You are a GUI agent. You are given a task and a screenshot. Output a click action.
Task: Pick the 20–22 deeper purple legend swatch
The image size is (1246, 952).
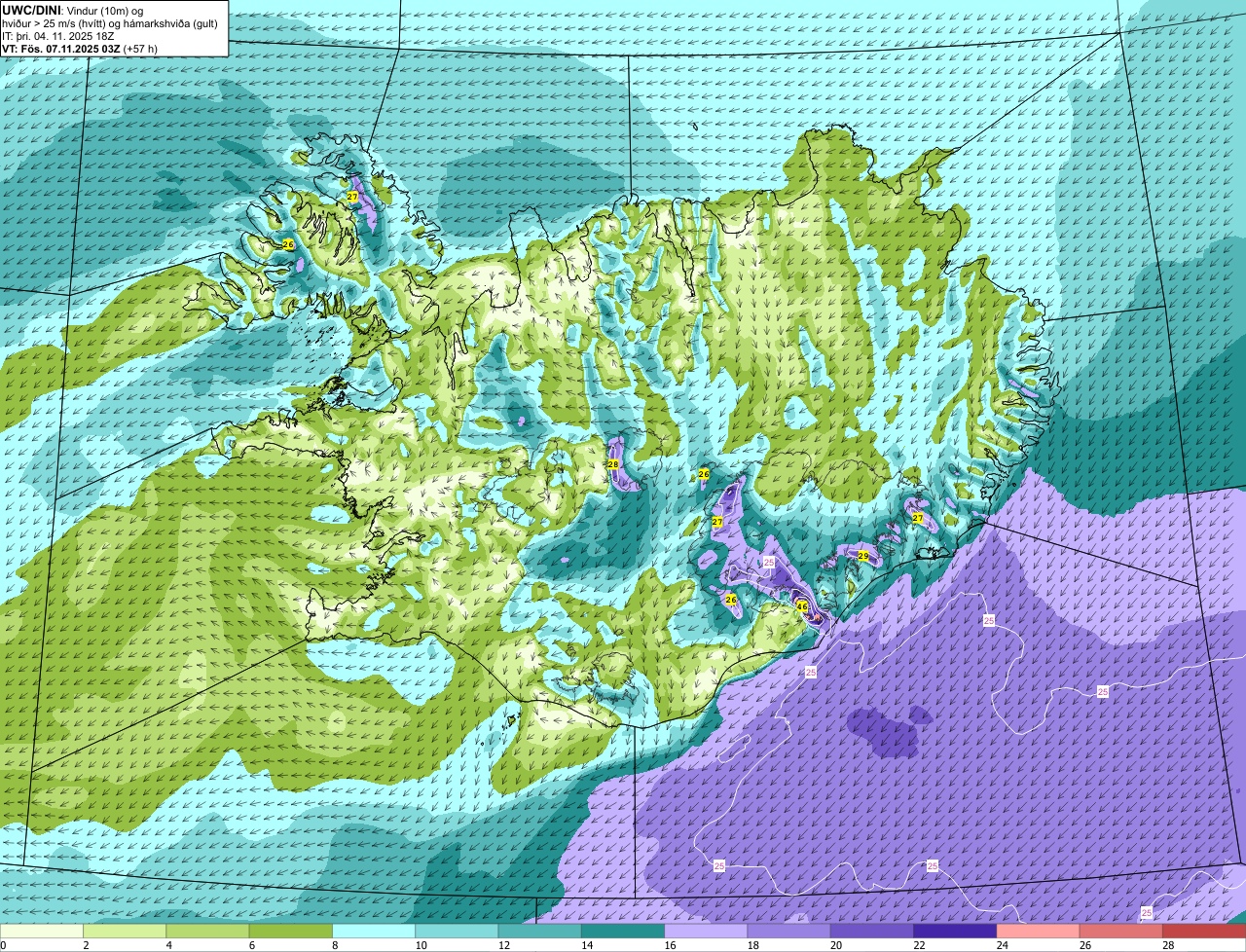[x=872, y=932]
